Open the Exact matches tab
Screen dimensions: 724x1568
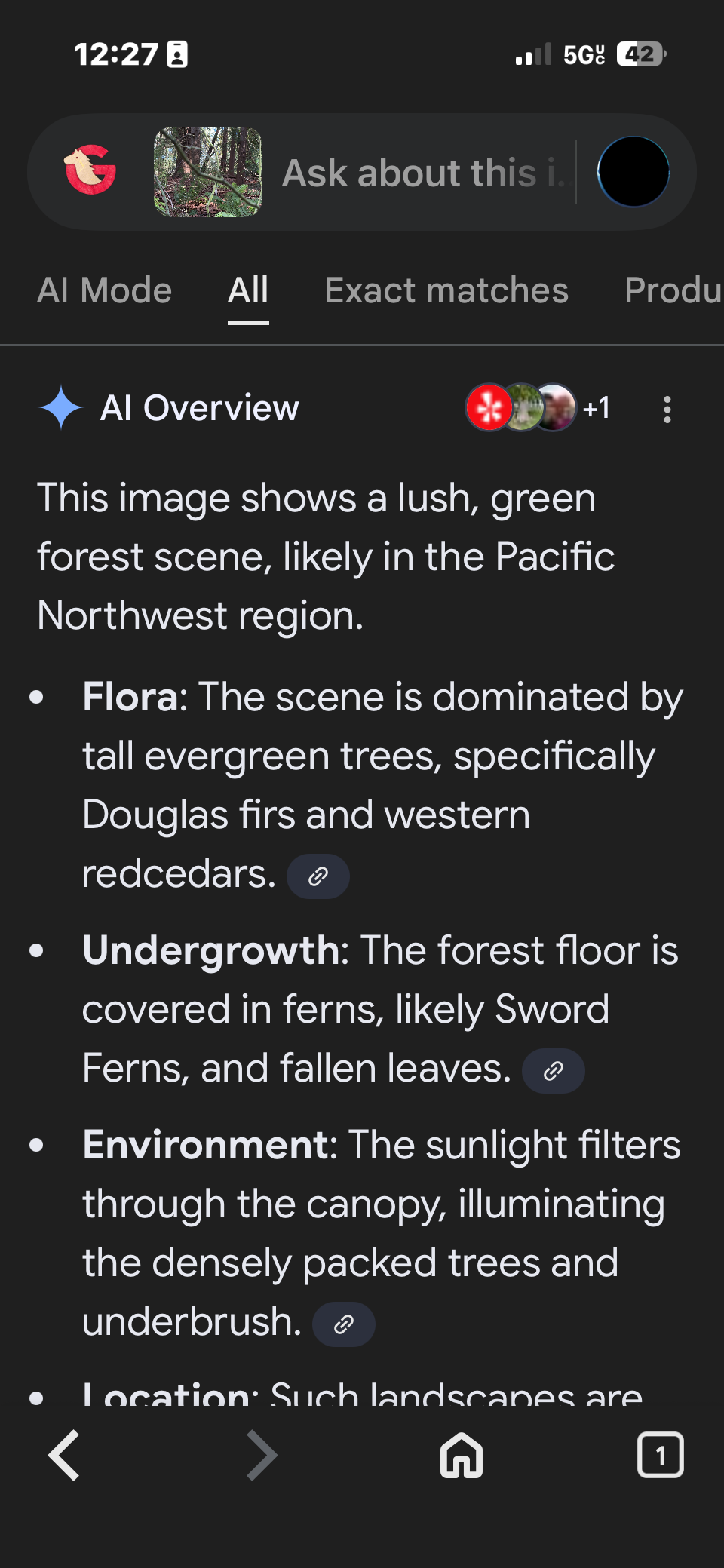tap(446, 290)
